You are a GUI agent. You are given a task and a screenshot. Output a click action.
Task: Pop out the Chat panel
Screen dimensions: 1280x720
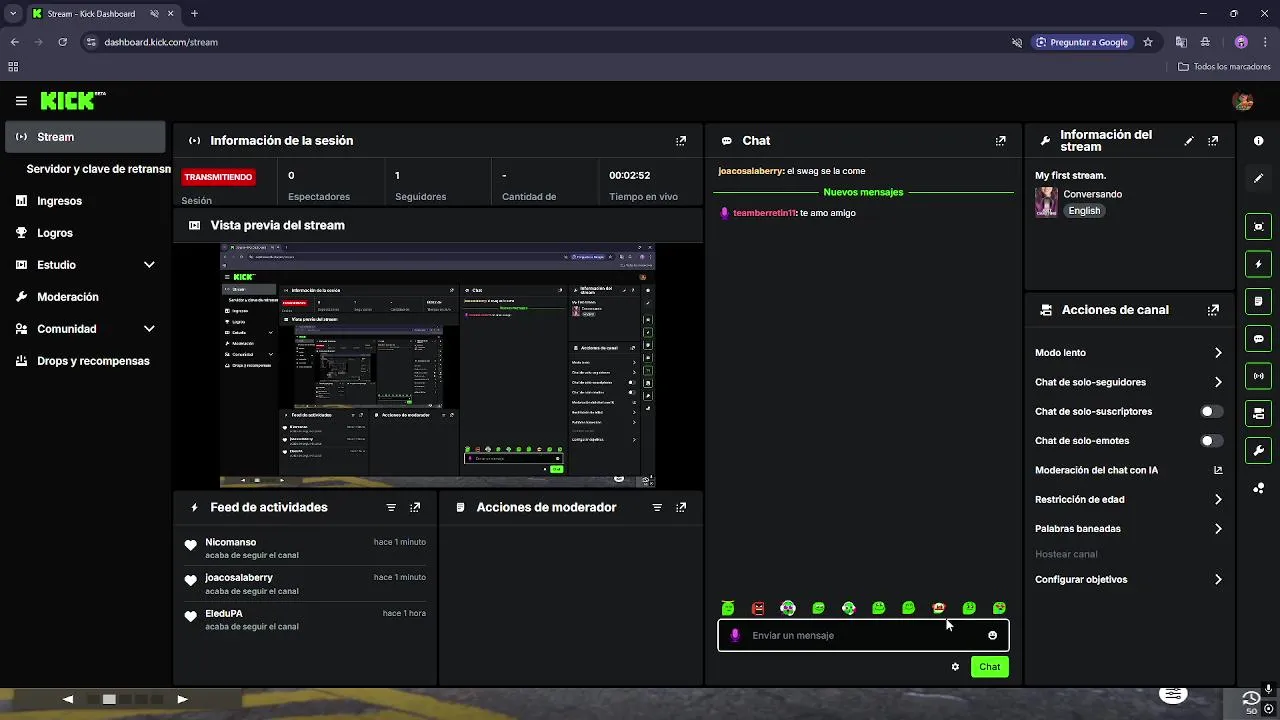coord(1001,141)
